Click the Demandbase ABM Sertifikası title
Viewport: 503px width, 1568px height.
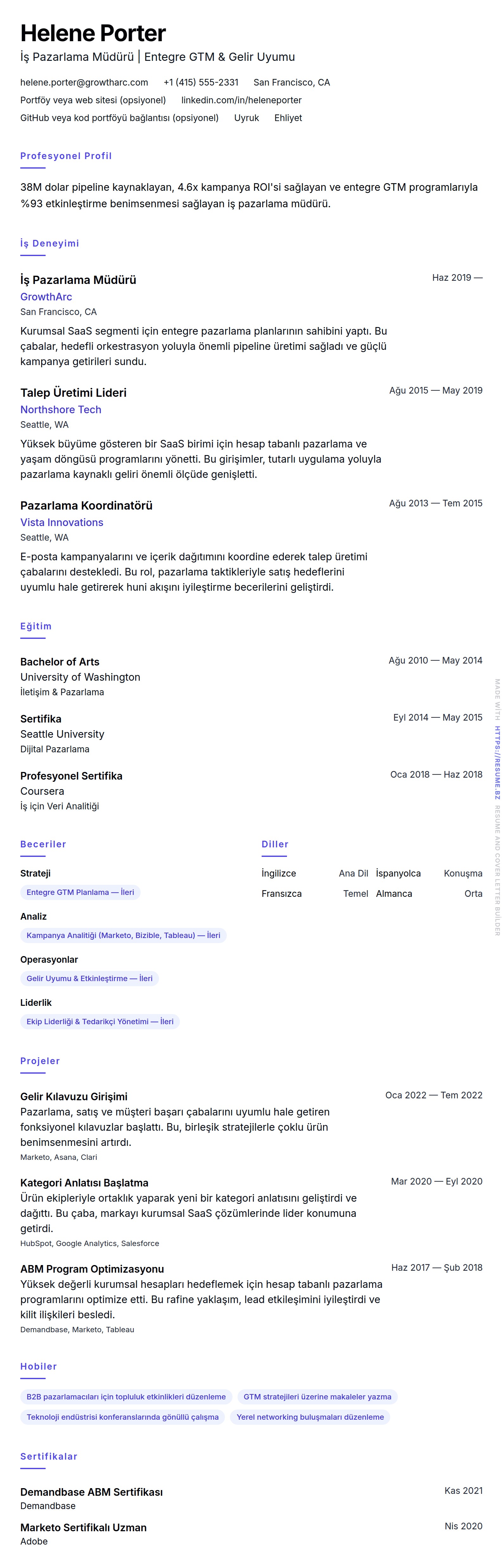point(91,1492)
